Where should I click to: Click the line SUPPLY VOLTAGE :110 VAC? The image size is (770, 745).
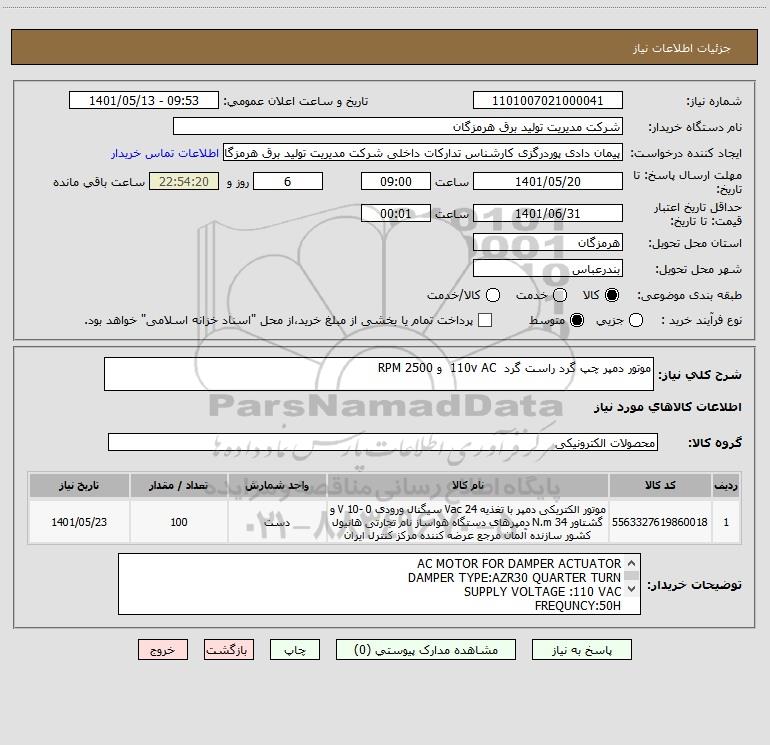pos(543,591)
